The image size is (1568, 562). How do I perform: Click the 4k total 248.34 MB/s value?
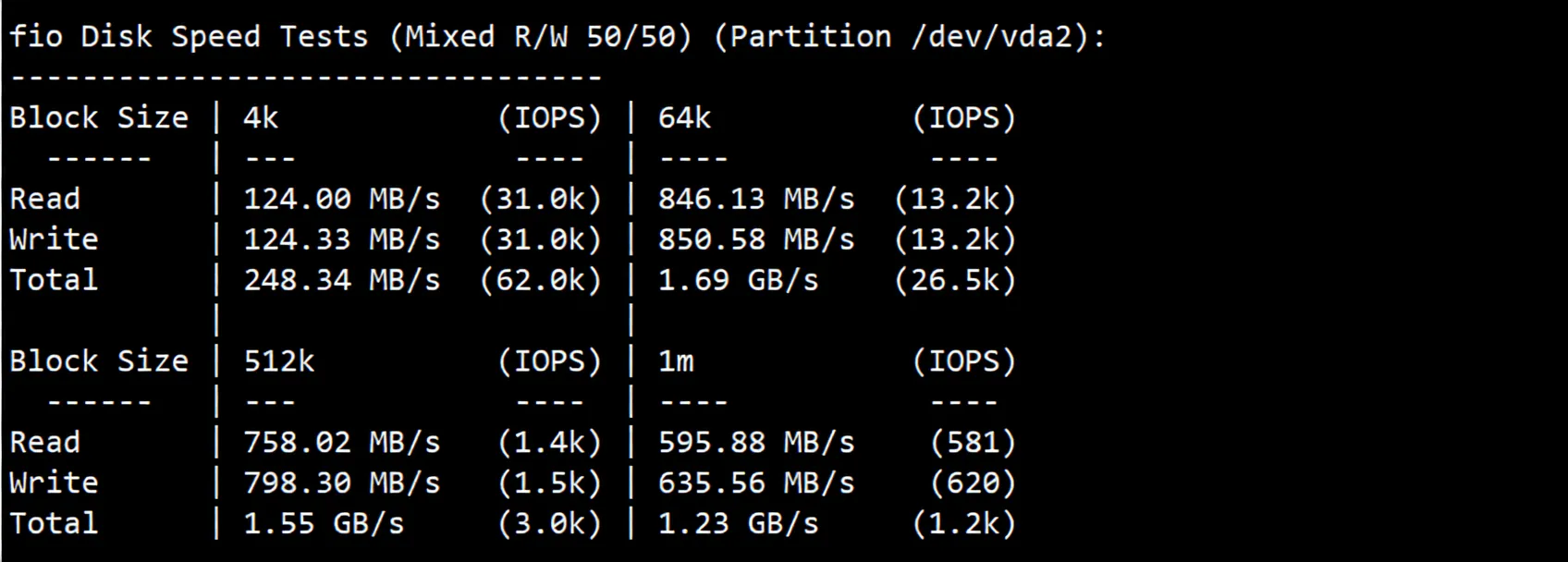point(342,280)
